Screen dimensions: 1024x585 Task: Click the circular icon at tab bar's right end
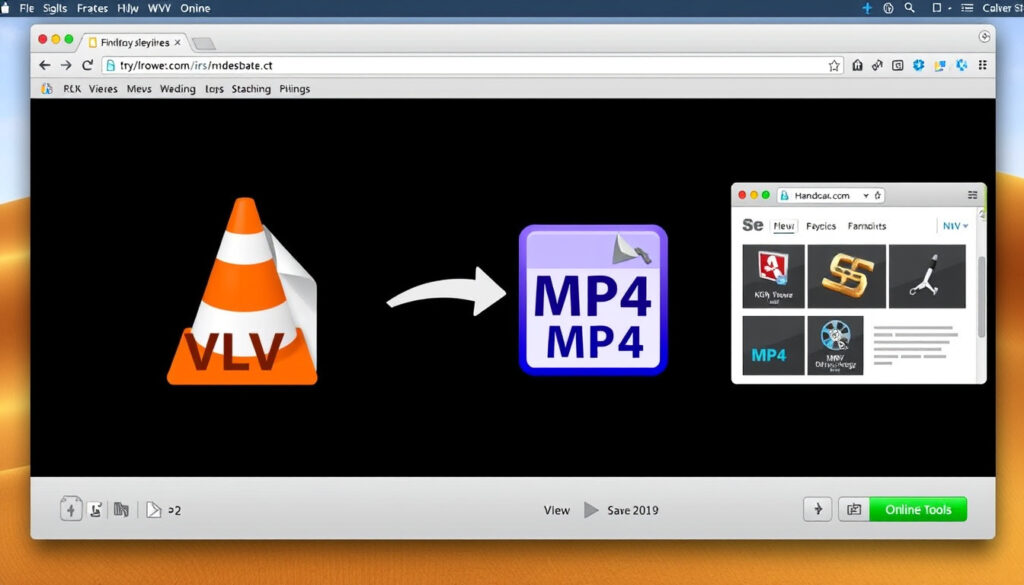(984, 37)
